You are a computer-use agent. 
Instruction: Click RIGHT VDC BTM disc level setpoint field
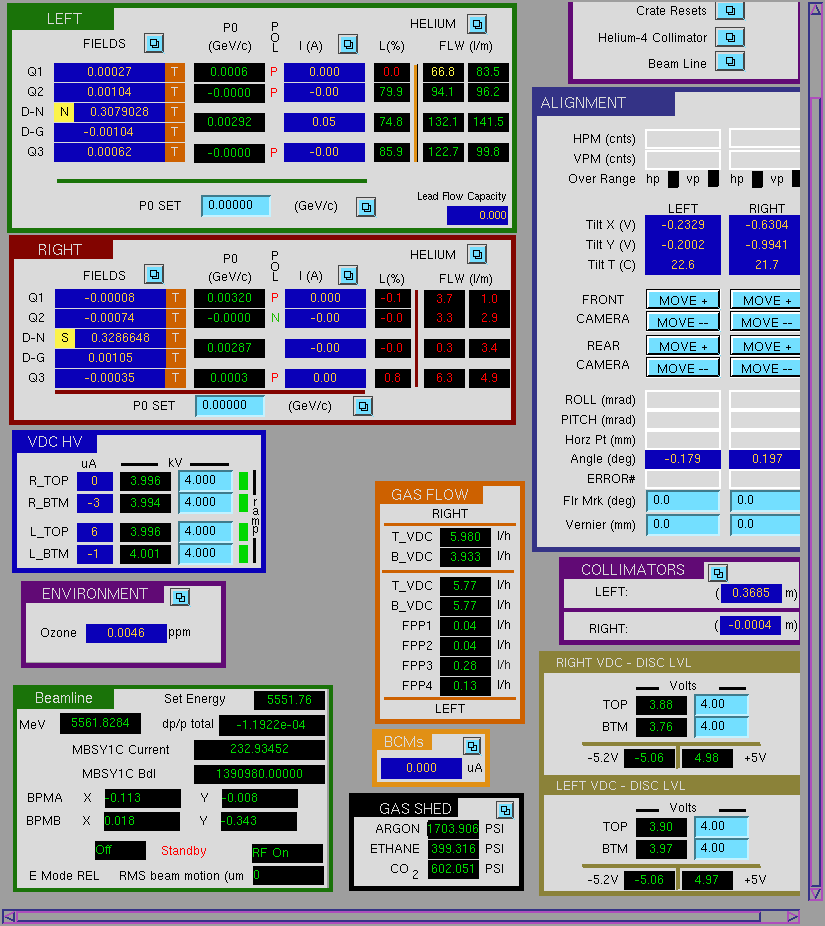721,726
